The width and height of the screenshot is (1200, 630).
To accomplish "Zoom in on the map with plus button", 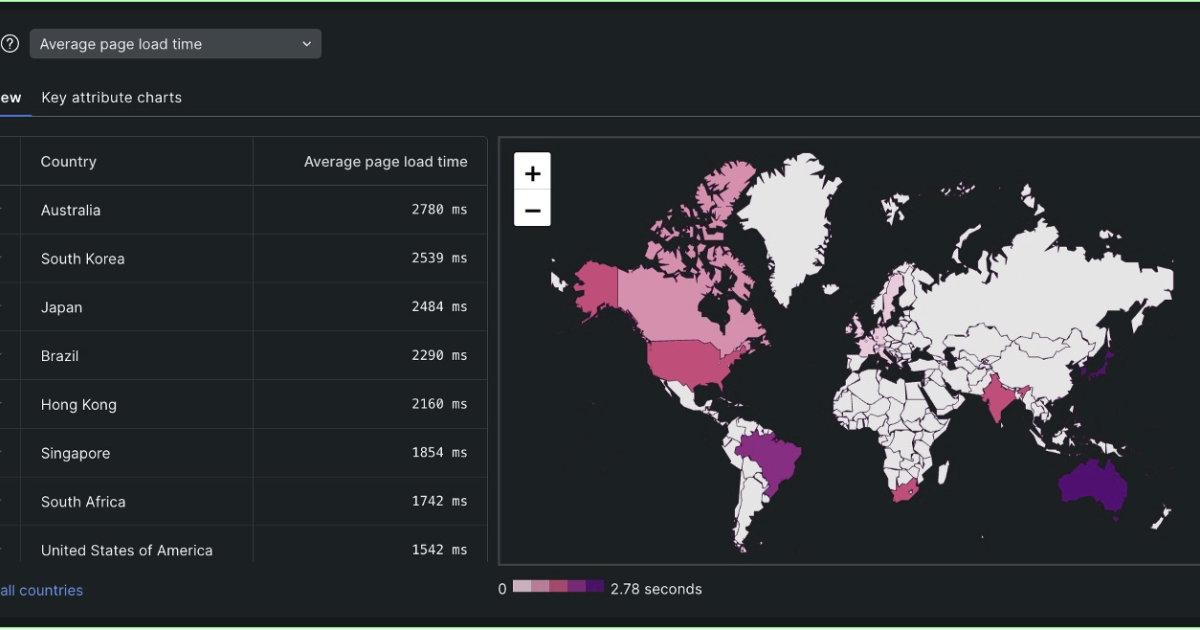I will tap(532, 172).
